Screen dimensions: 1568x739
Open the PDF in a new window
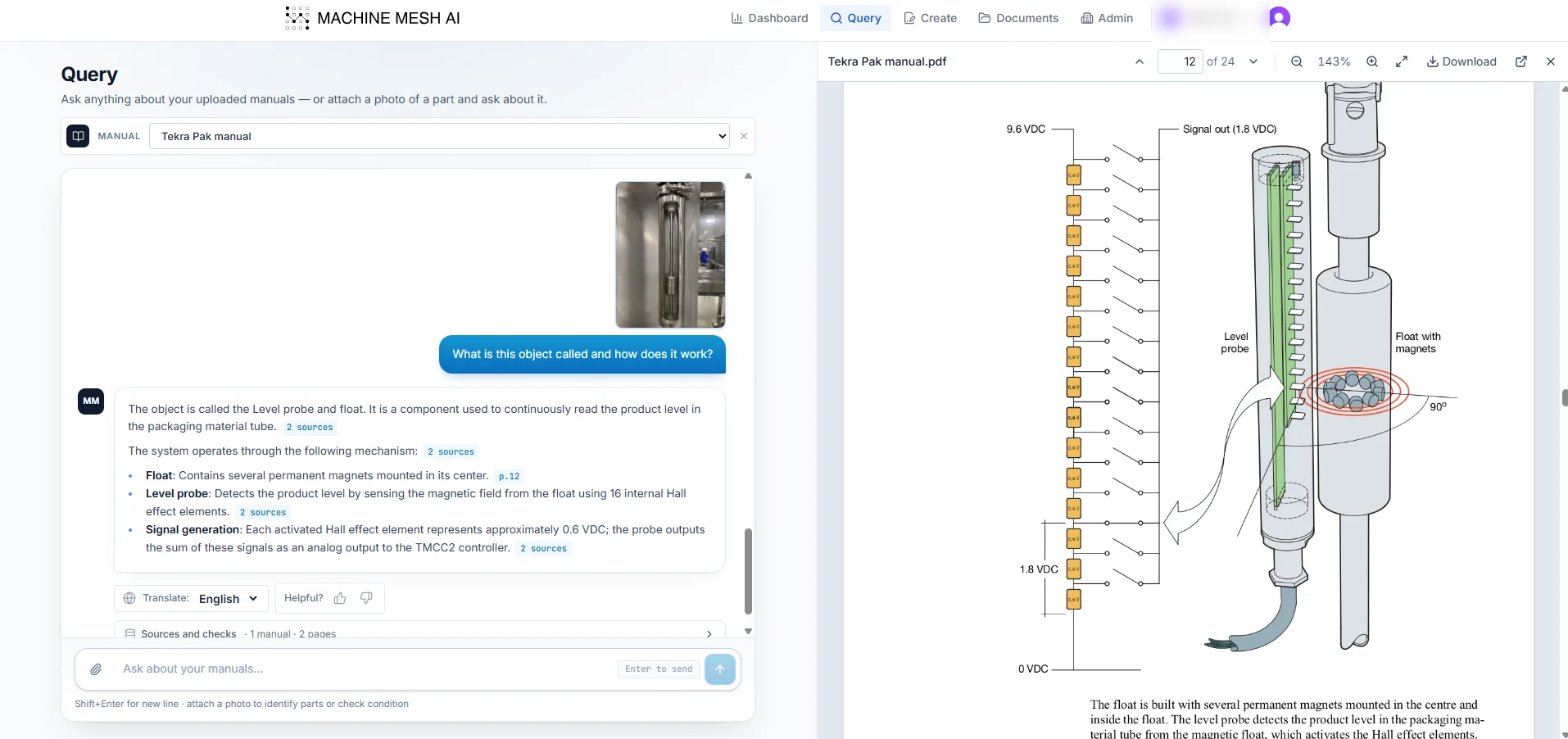point(1521,61)
